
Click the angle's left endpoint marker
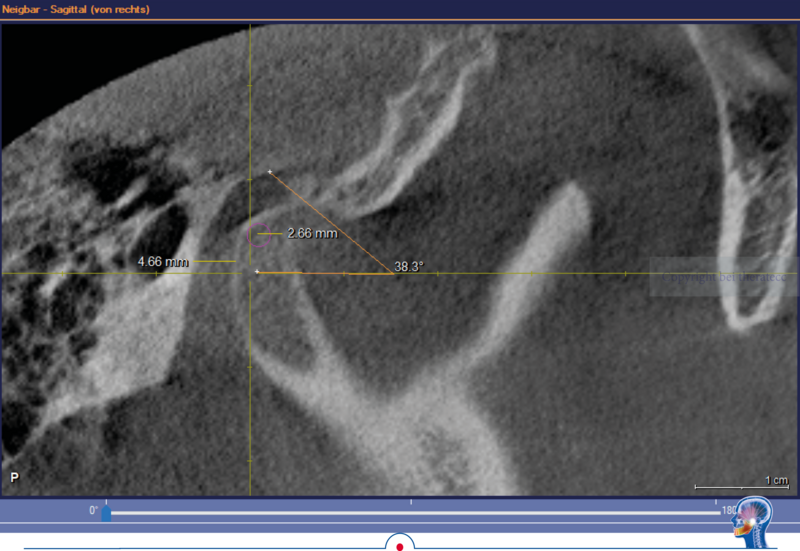click(x=257, y=271)
